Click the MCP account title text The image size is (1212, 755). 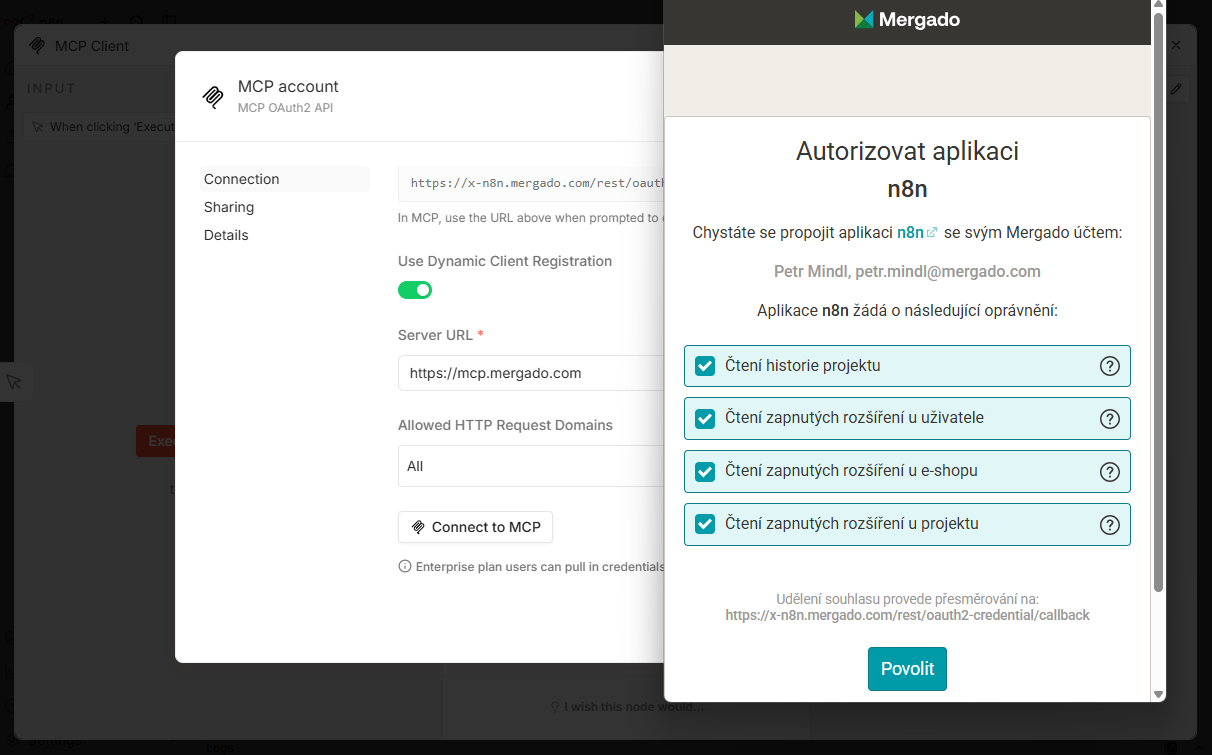coord(288,86)
